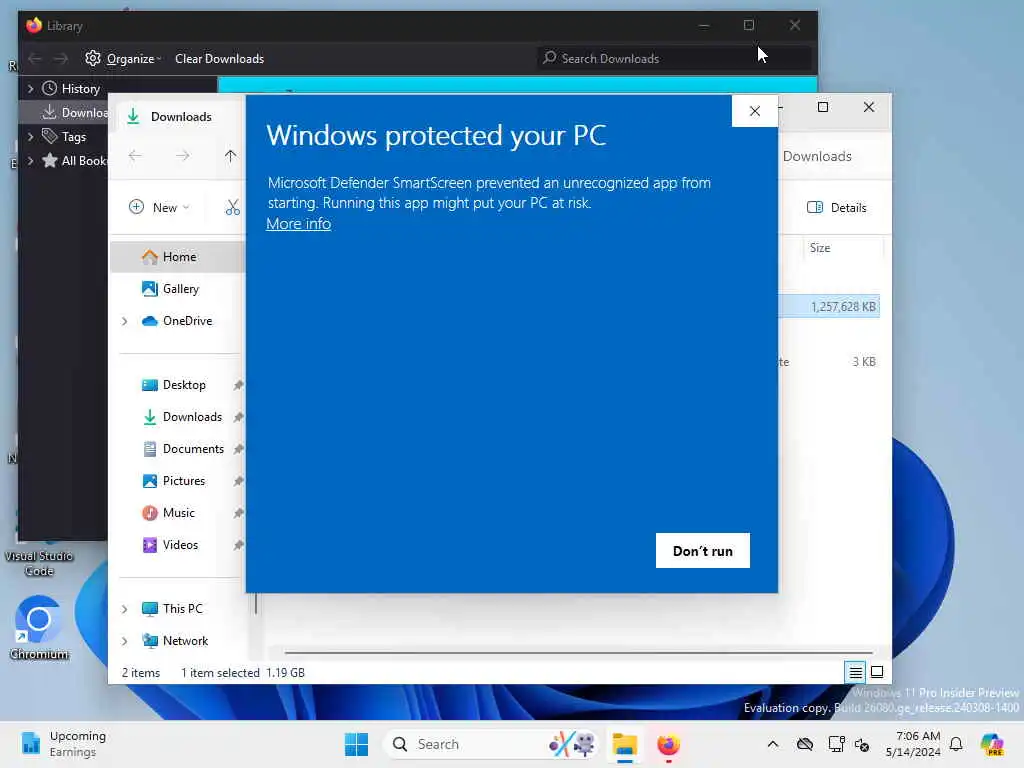Expand the History tree item in Library

coord(30,88)
